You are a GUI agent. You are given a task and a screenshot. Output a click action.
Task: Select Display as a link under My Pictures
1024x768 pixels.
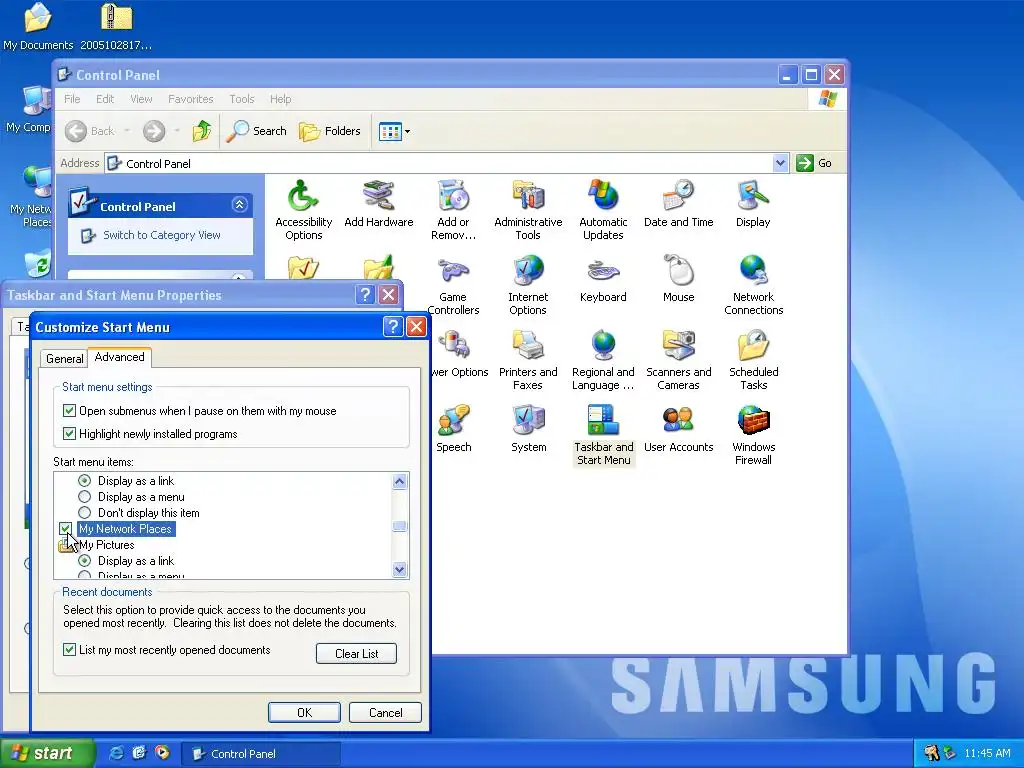pyautogui.click(x=84, y=561)
